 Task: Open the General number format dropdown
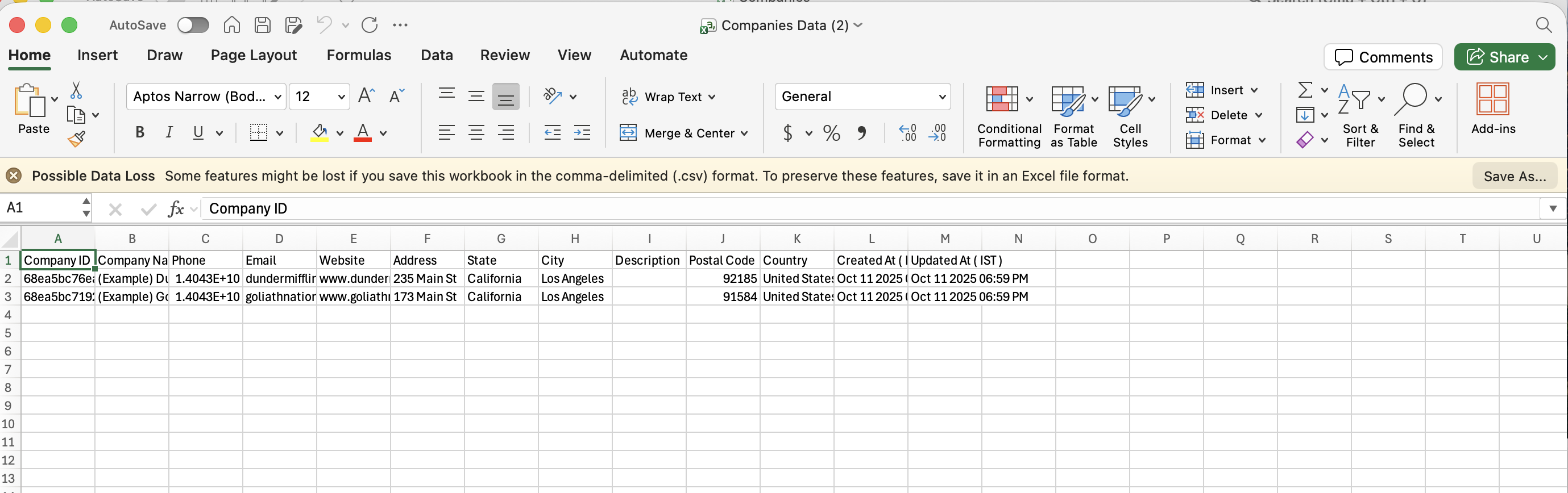[941, 97]
